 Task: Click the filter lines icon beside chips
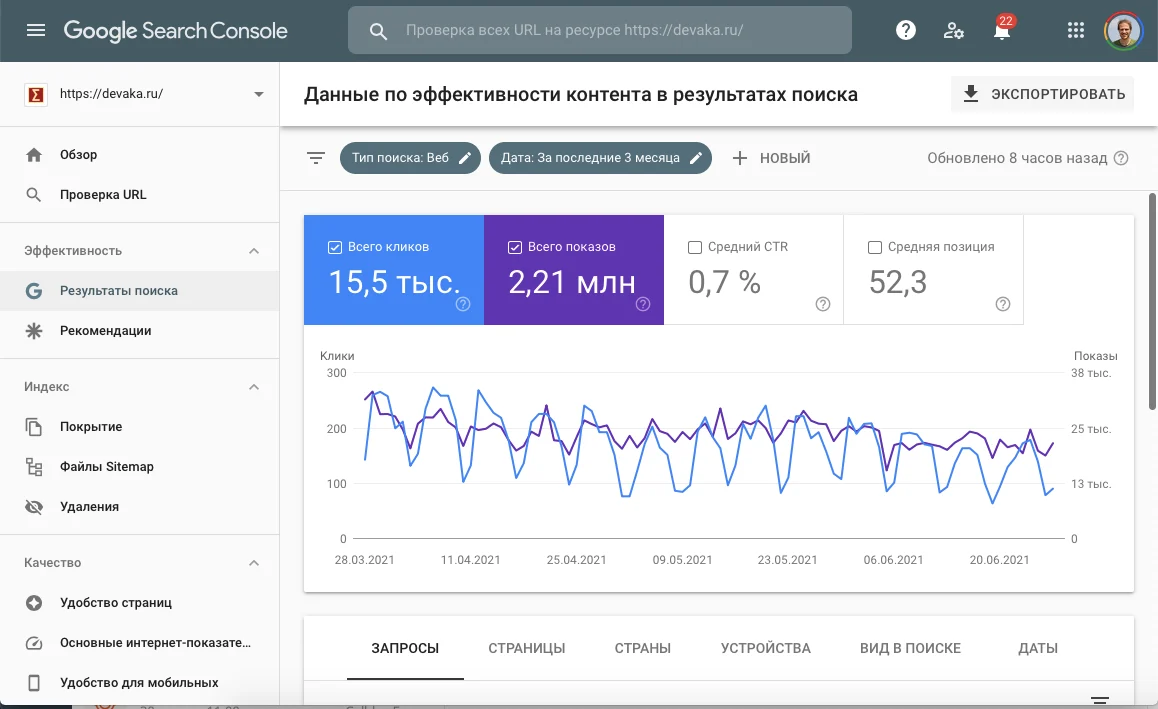[316, 158]
